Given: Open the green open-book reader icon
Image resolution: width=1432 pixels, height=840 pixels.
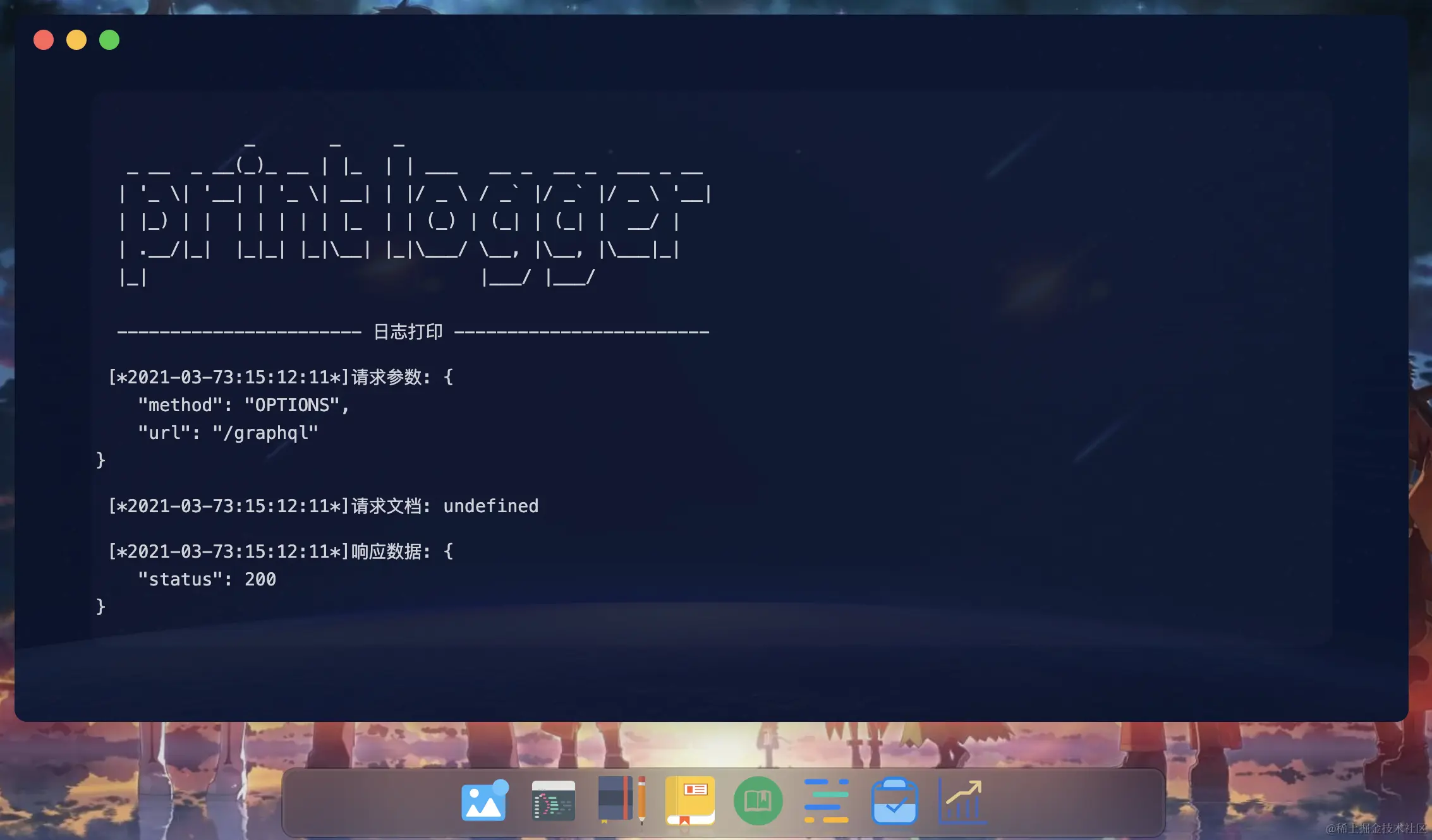Looking at the screenshot, I should pyautogui.click(x=758, y=801).
